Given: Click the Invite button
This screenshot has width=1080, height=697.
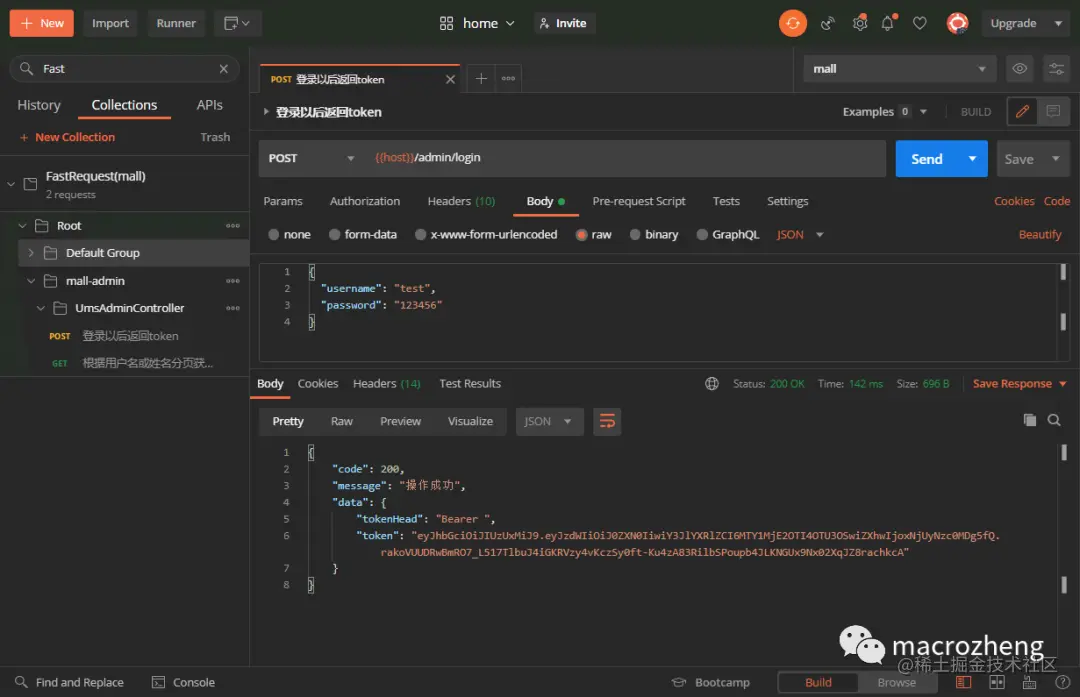Looking at the screenshot, I should point(563,23).
